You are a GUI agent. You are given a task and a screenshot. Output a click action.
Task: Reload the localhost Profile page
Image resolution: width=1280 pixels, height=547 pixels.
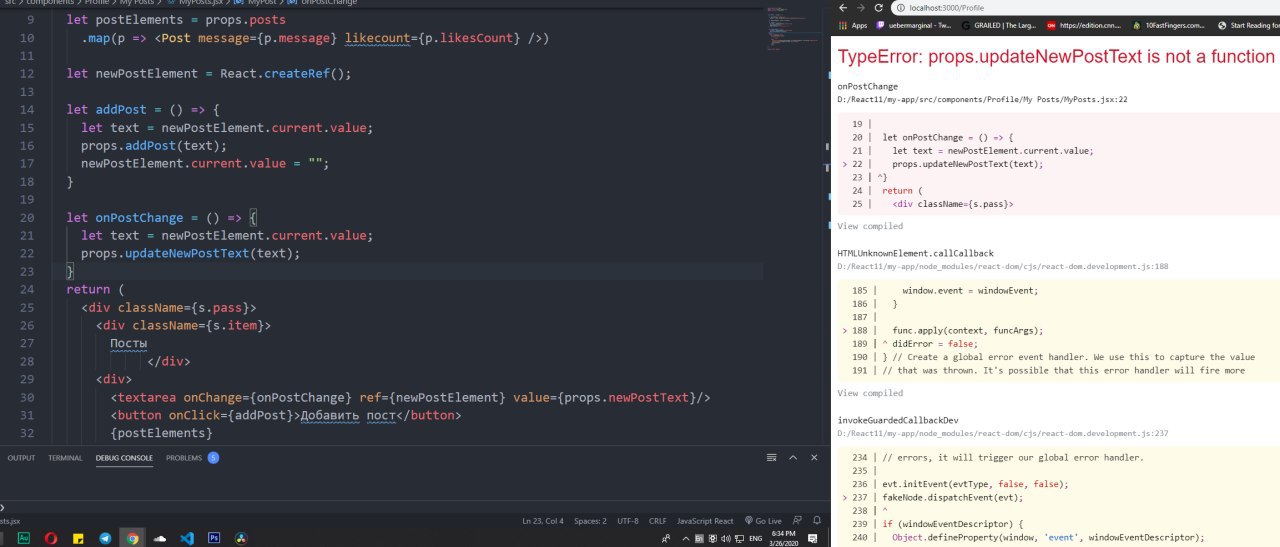pos(876,7)
